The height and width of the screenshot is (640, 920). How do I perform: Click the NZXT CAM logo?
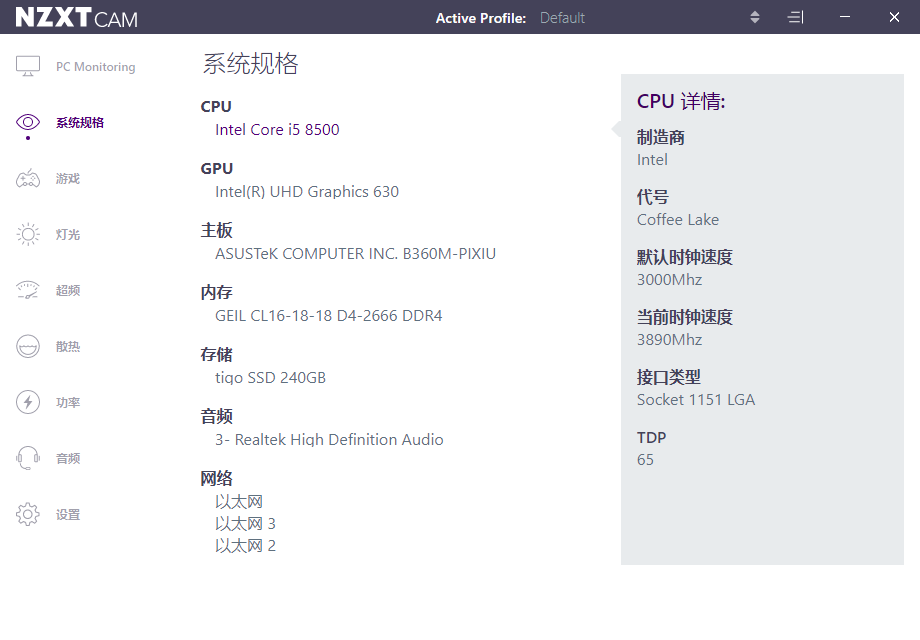pyautogui.click(x=77, y=18)
